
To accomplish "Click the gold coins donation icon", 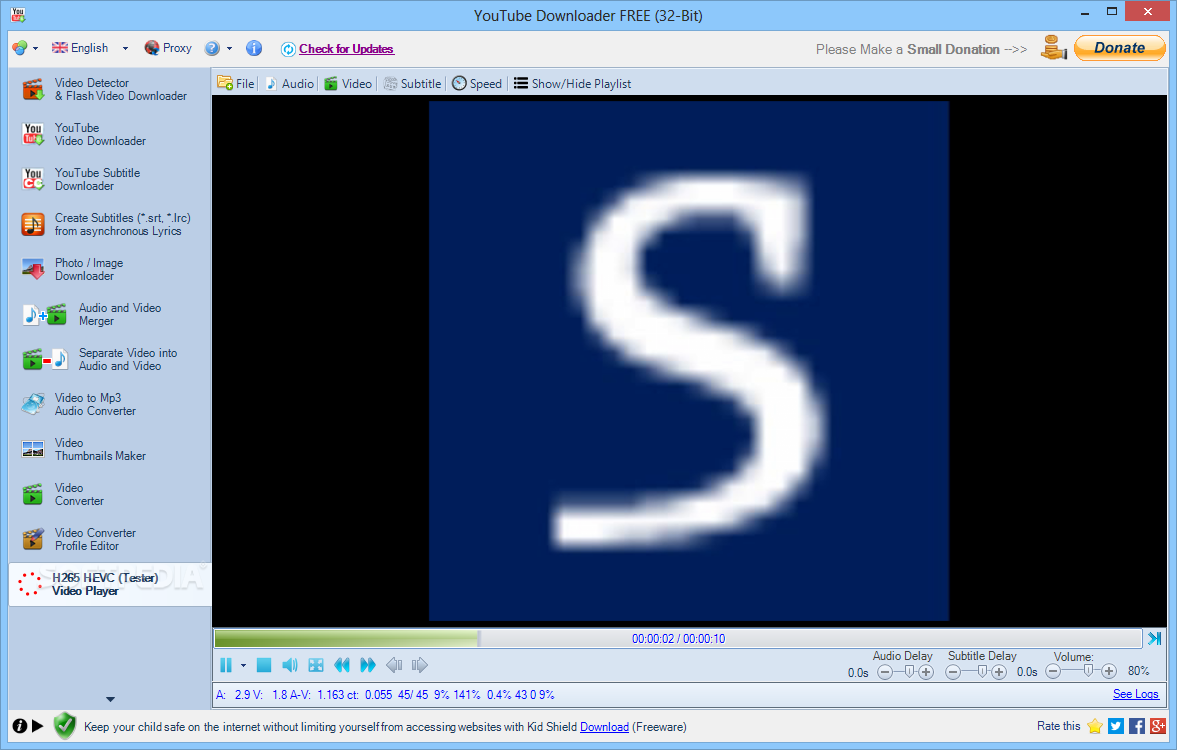I will pyautogui.click(x=1054, y=48).
